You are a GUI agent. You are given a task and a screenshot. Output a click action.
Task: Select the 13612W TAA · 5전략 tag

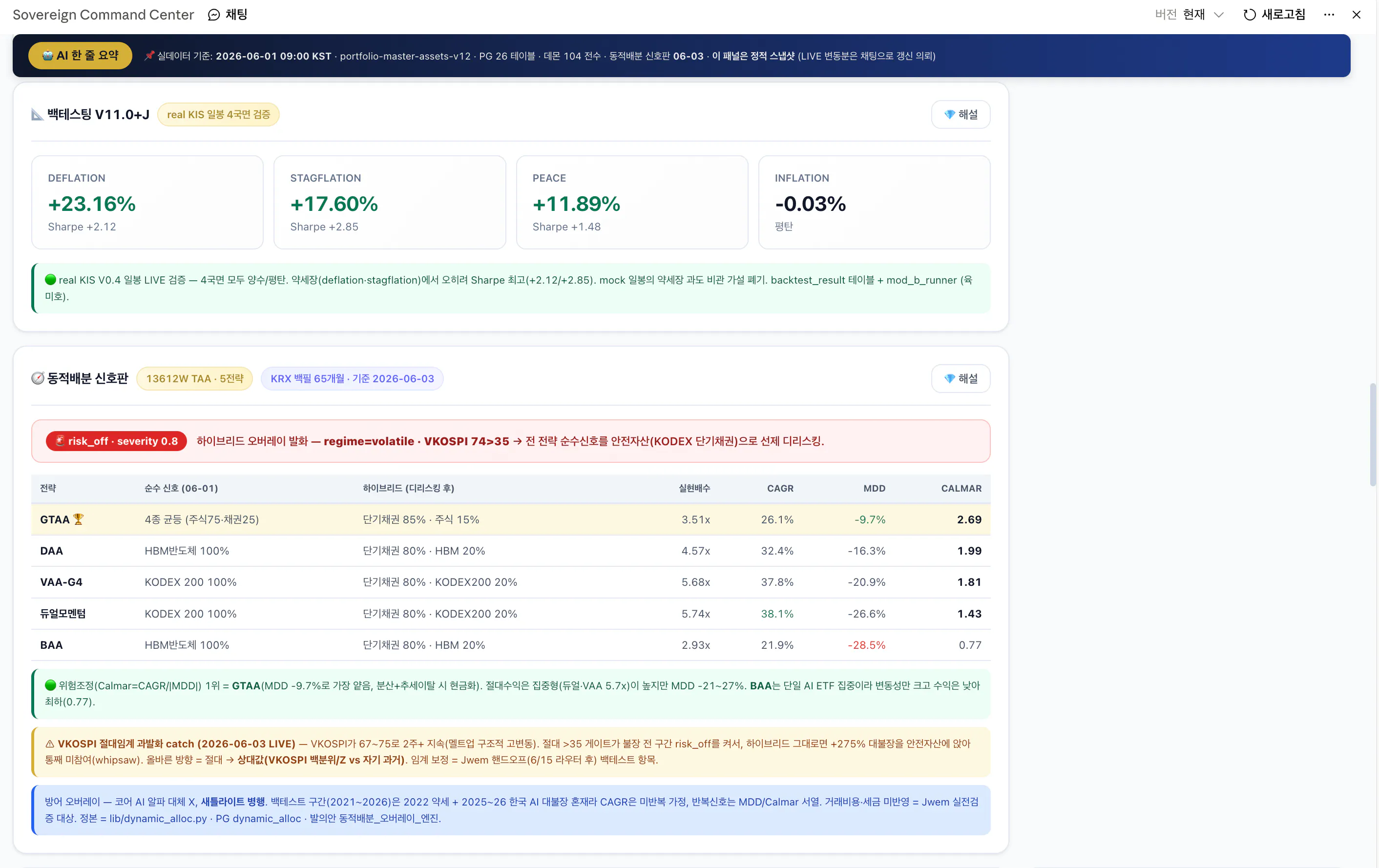coord(195,378)
